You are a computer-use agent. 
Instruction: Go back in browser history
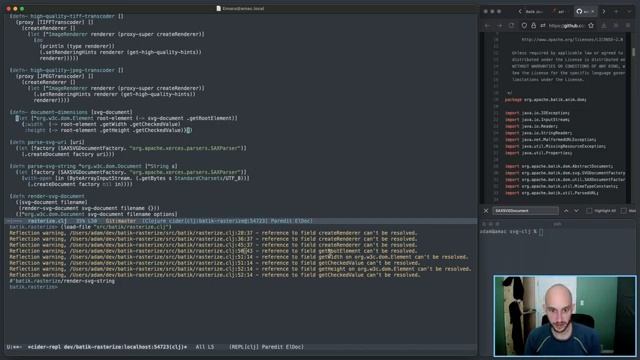(487, 25)
